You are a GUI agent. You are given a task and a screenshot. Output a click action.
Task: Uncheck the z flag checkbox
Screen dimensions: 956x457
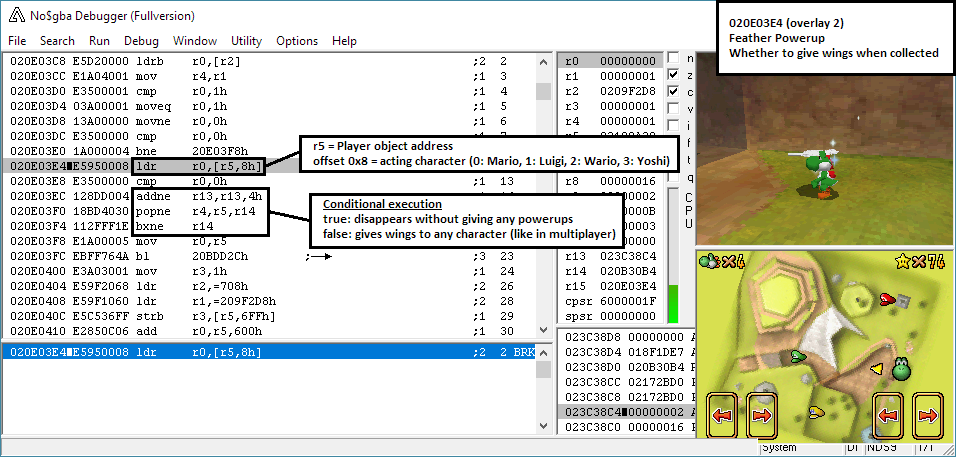coord(673,75)
